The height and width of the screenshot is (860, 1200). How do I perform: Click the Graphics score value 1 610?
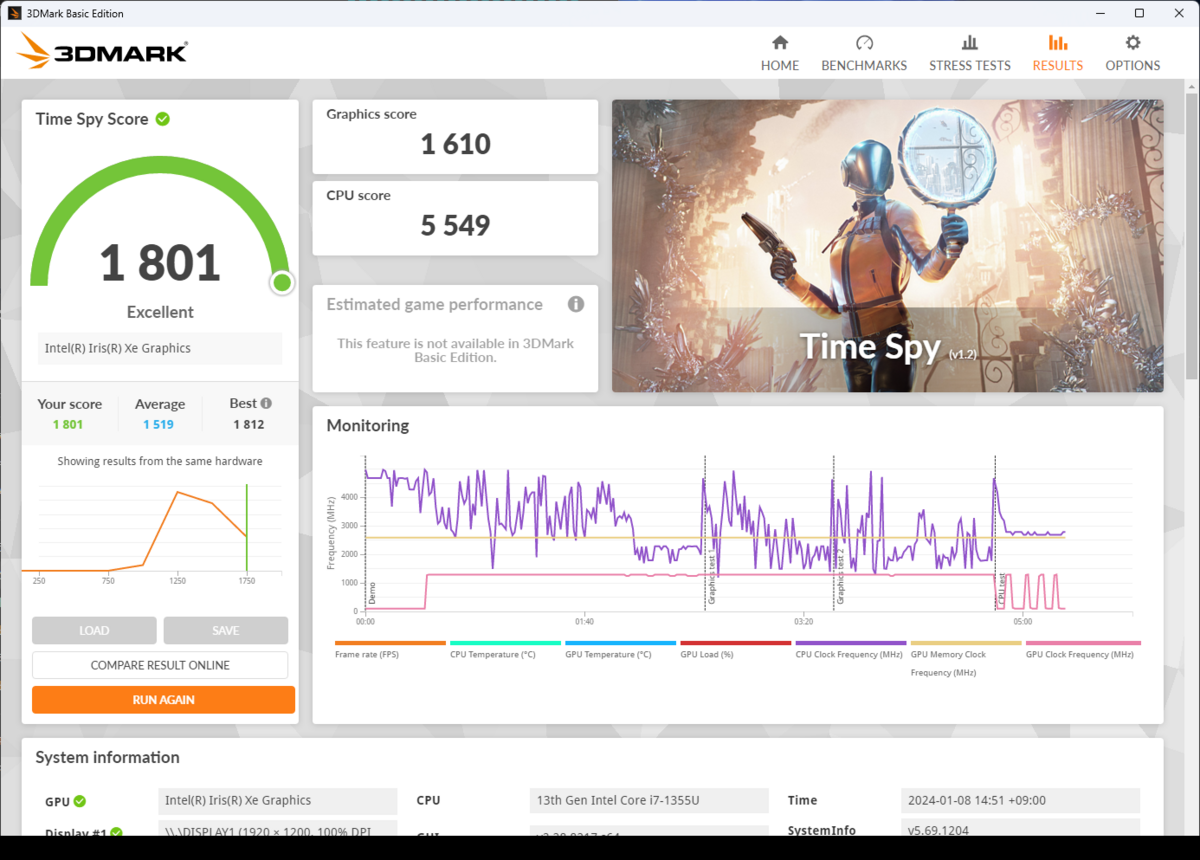tap(455, 144)
